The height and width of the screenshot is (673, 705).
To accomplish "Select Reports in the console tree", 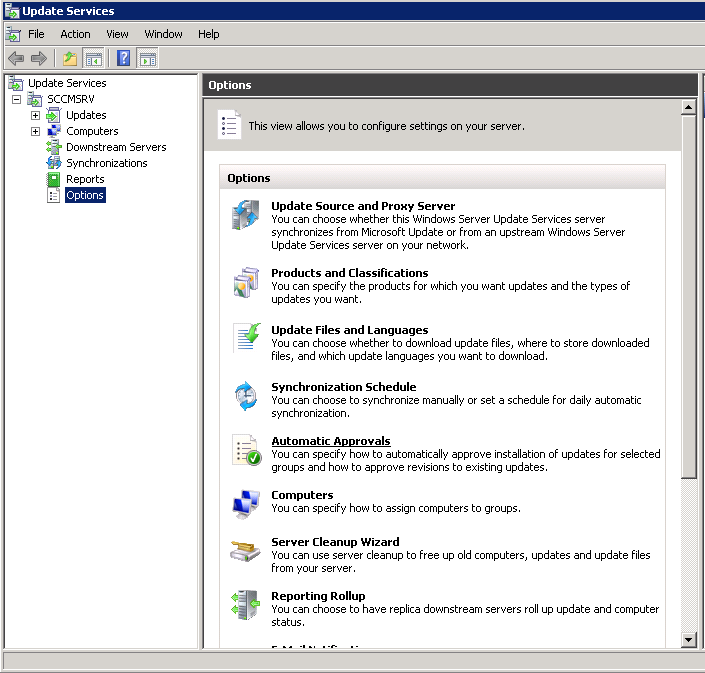I will [85, 179].
